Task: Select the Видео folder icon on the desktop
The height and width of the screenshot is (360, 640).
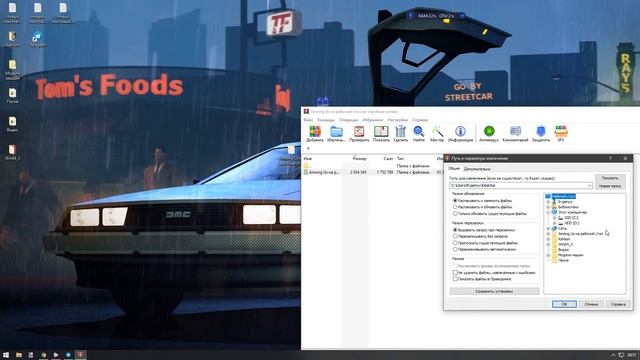Action: coord(12,124)
